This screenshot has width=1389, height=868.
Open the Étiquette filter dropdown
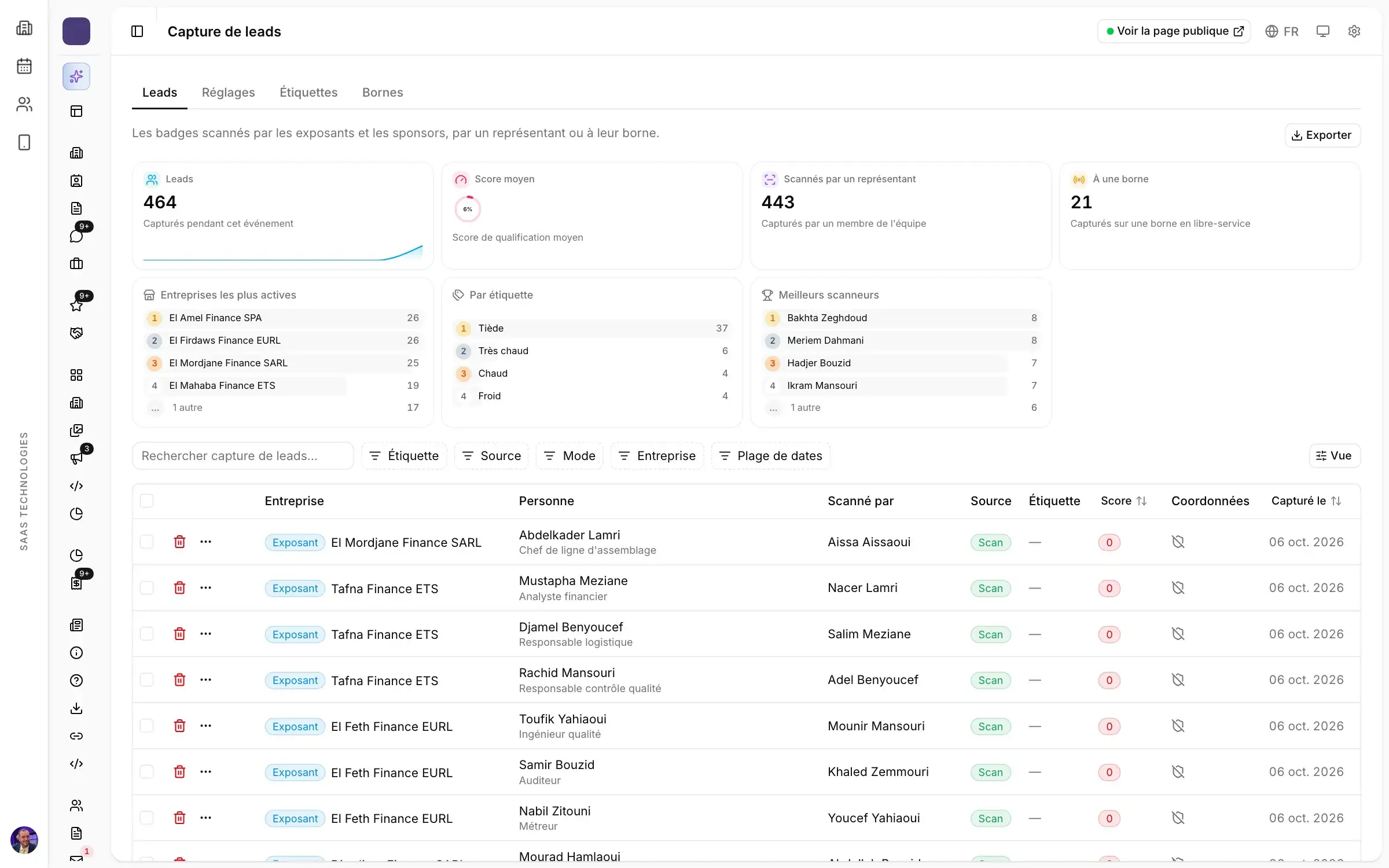tap(404, 456)
